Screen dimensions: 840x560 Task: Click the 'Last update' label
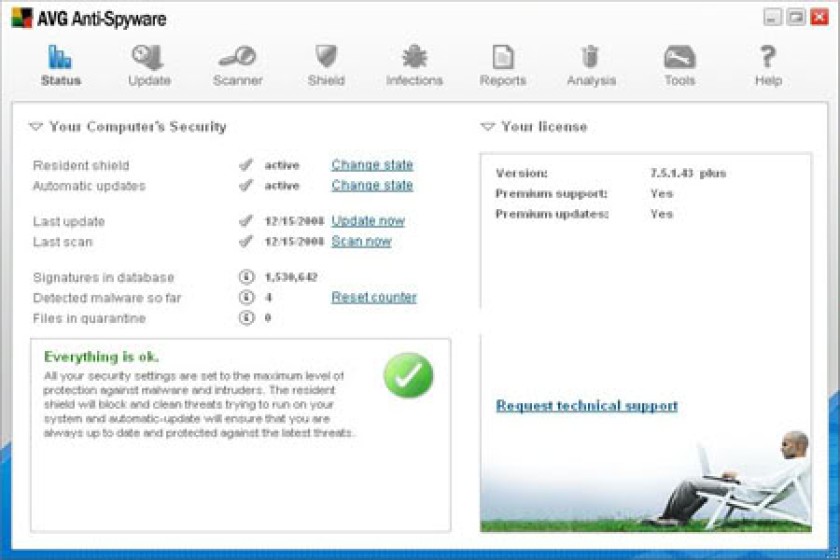[69, 221]
